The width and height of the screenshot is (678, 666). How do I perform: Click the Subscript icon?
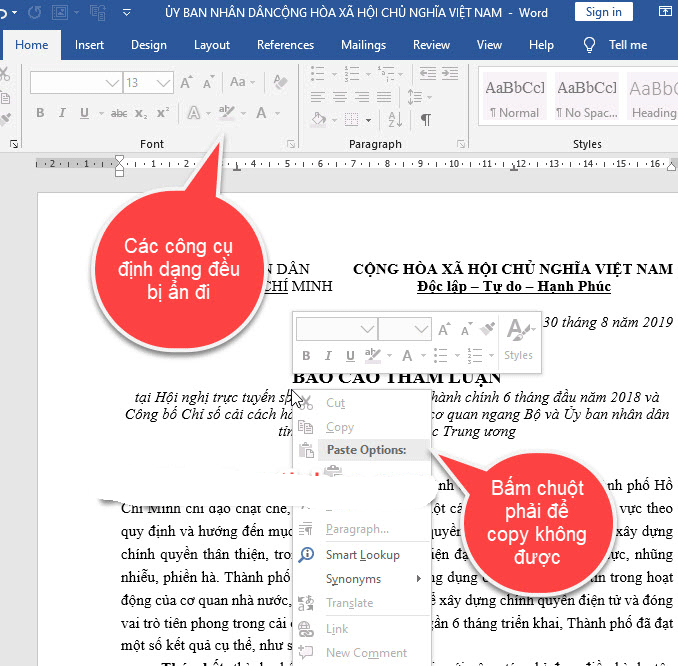click(141, 113)
